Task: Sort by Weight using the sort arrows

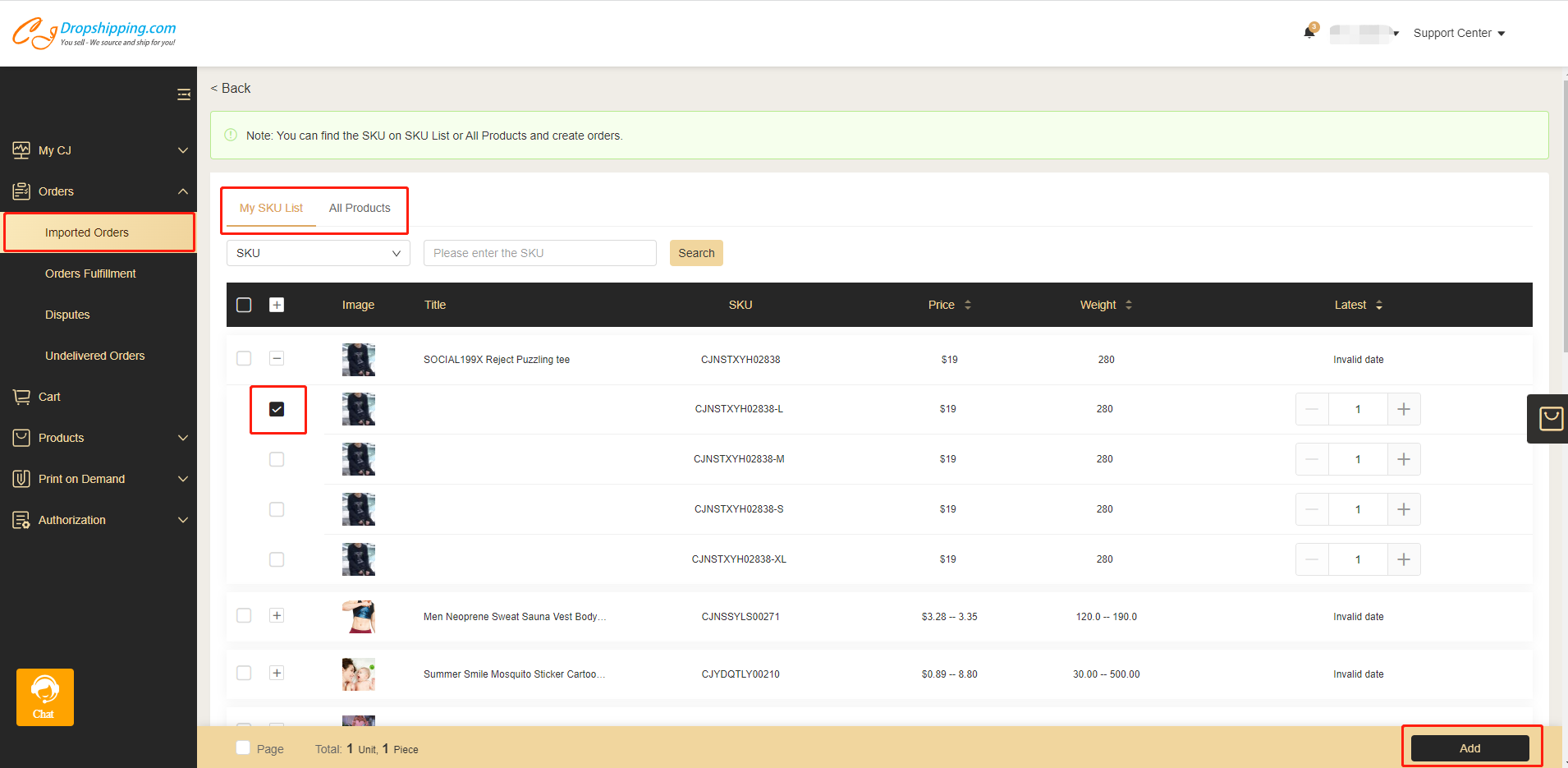Action: point(1129,305)
